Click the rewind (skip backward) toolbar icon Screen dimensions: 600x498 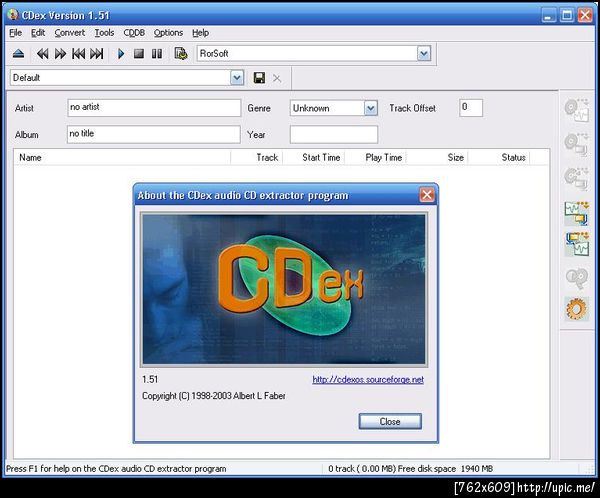coord(42,54)
